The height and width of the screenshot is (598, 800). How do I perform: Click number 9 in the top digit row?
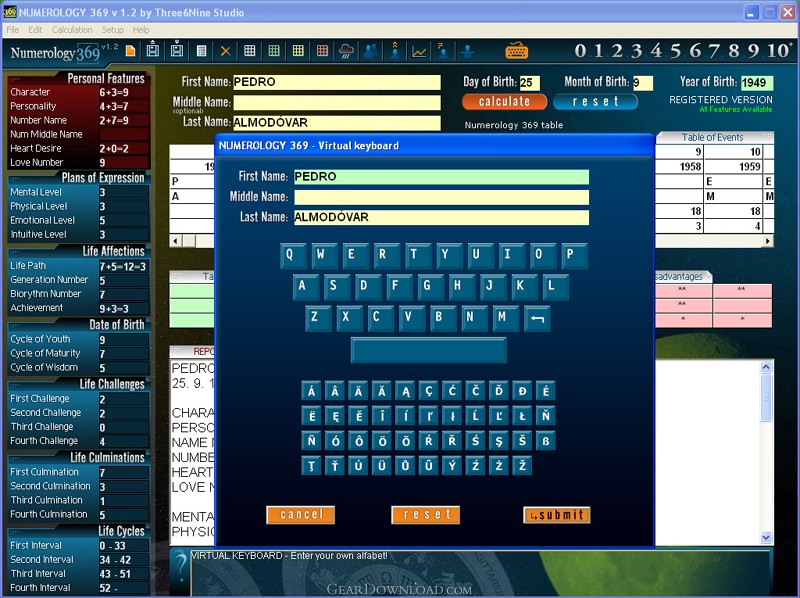[753, 51]
